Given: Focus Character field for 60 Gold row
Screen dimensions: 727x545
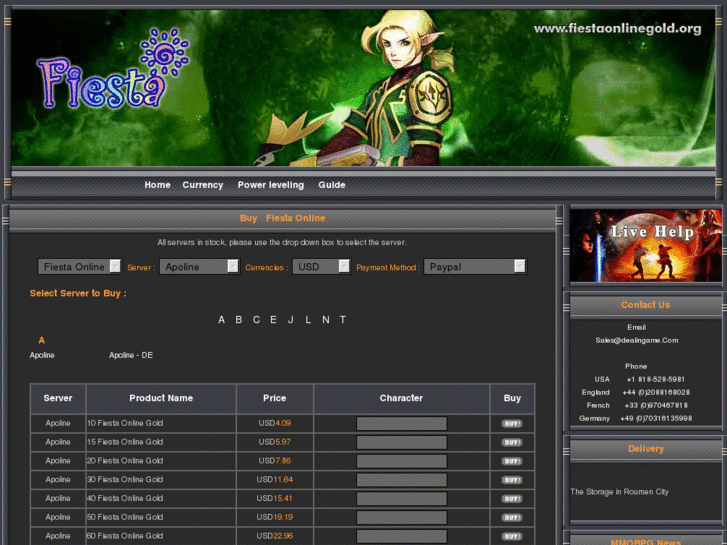Looking at the screenshot, I should coord(402,536).
